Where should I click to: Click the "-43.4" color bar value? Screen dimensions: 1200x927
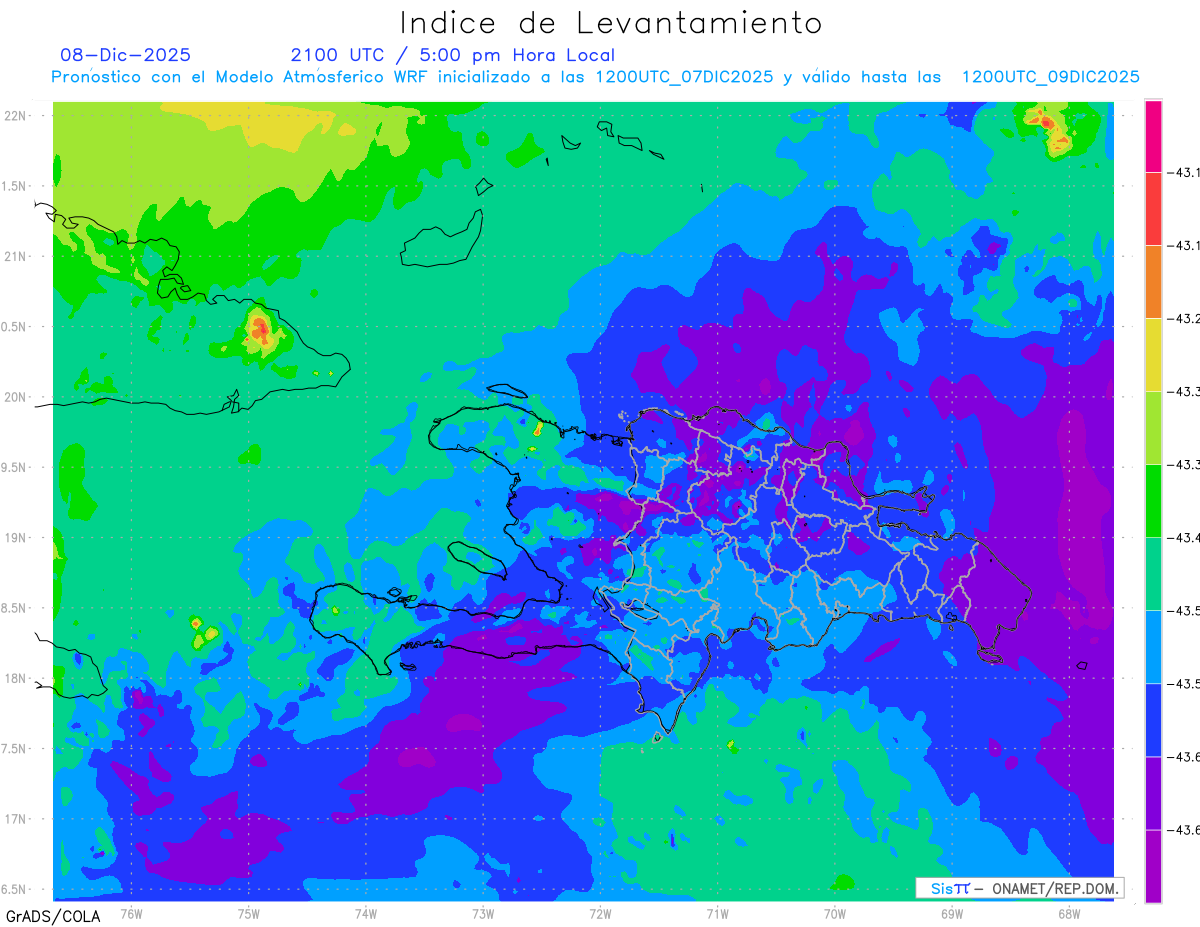[x=1185, y=538]
